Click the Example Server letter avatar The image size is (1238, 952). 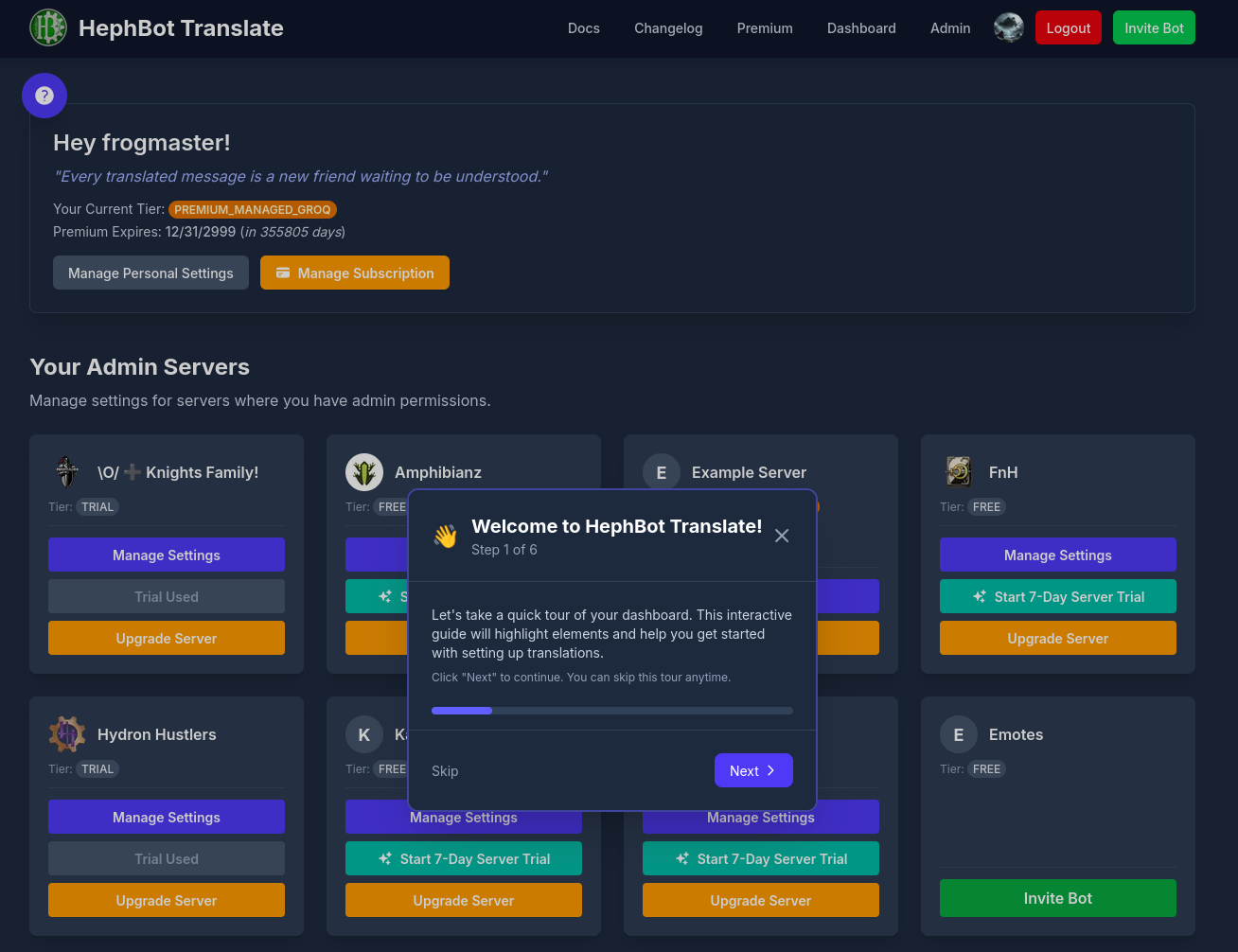(x=662, y=472)
